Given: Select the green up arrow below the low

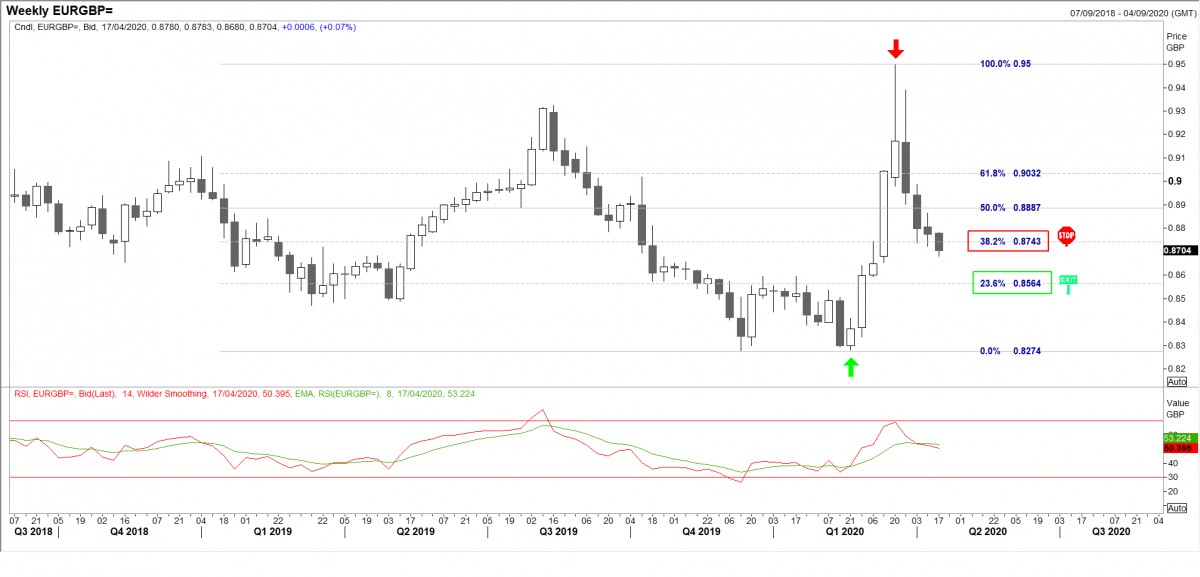Looking at the screenshot, I should pos(850,367).
